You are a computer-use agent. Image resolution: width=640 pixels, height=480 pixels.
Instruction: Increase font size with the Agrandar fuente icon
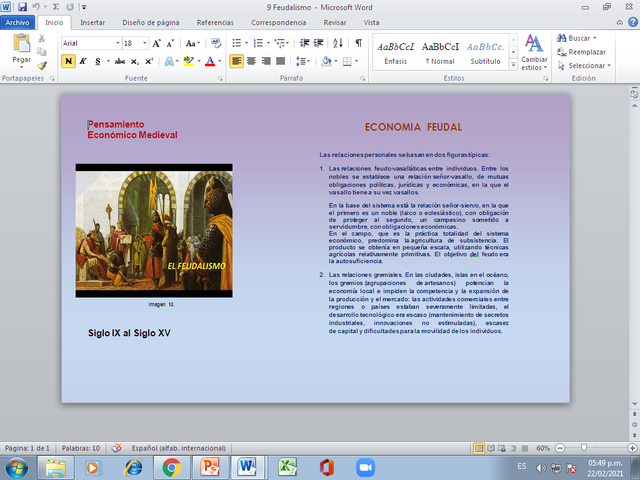(x=156, y=43)
